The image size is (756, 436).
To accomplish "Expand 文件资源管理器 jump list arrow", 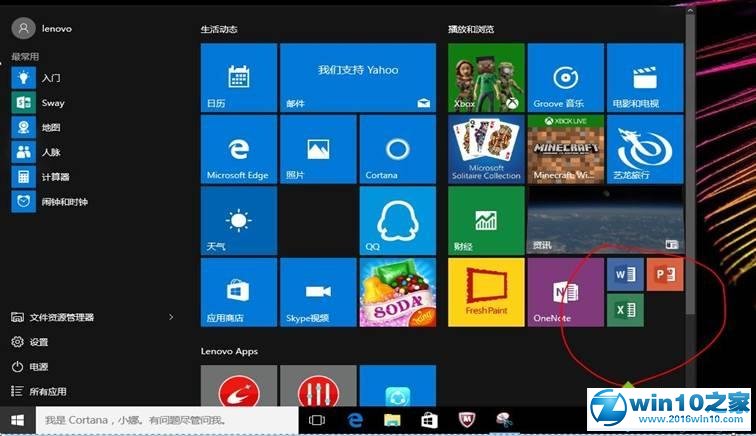I will [171, 317].
